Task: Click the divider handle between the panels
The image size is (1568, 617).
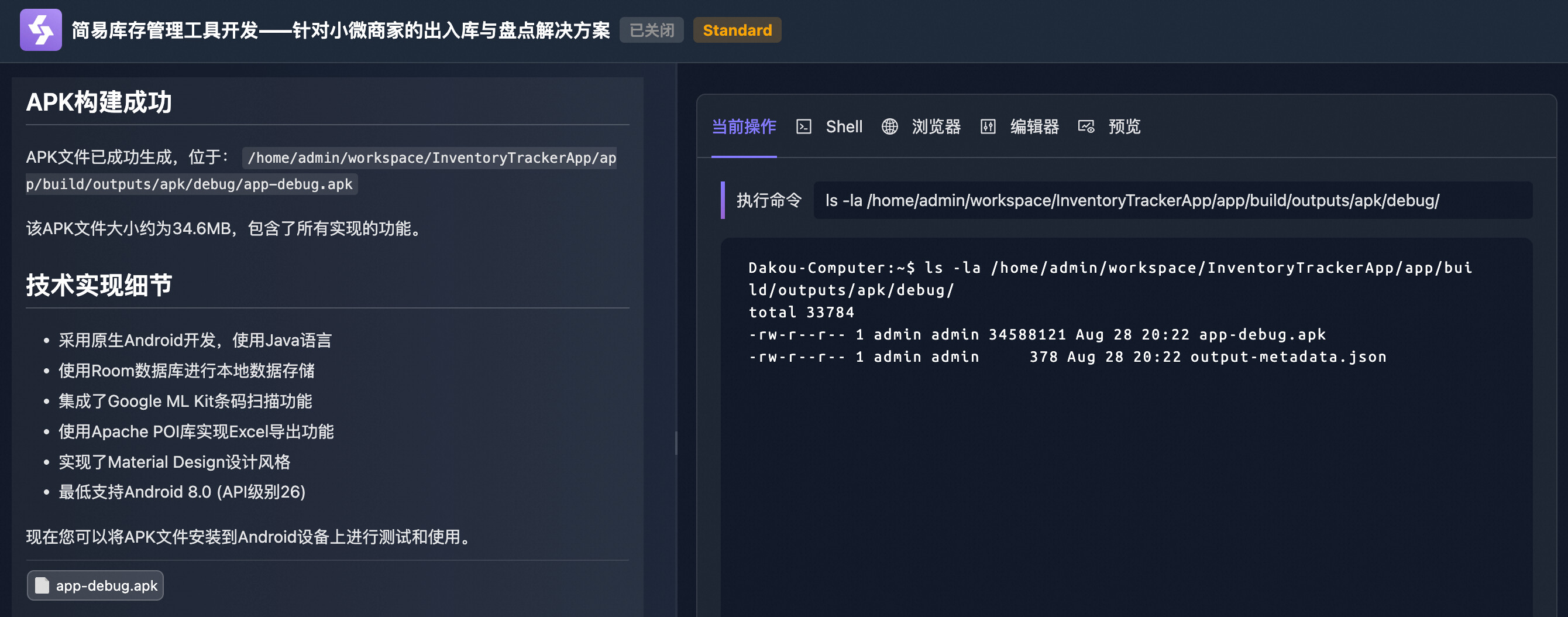Action: (676, 443)
